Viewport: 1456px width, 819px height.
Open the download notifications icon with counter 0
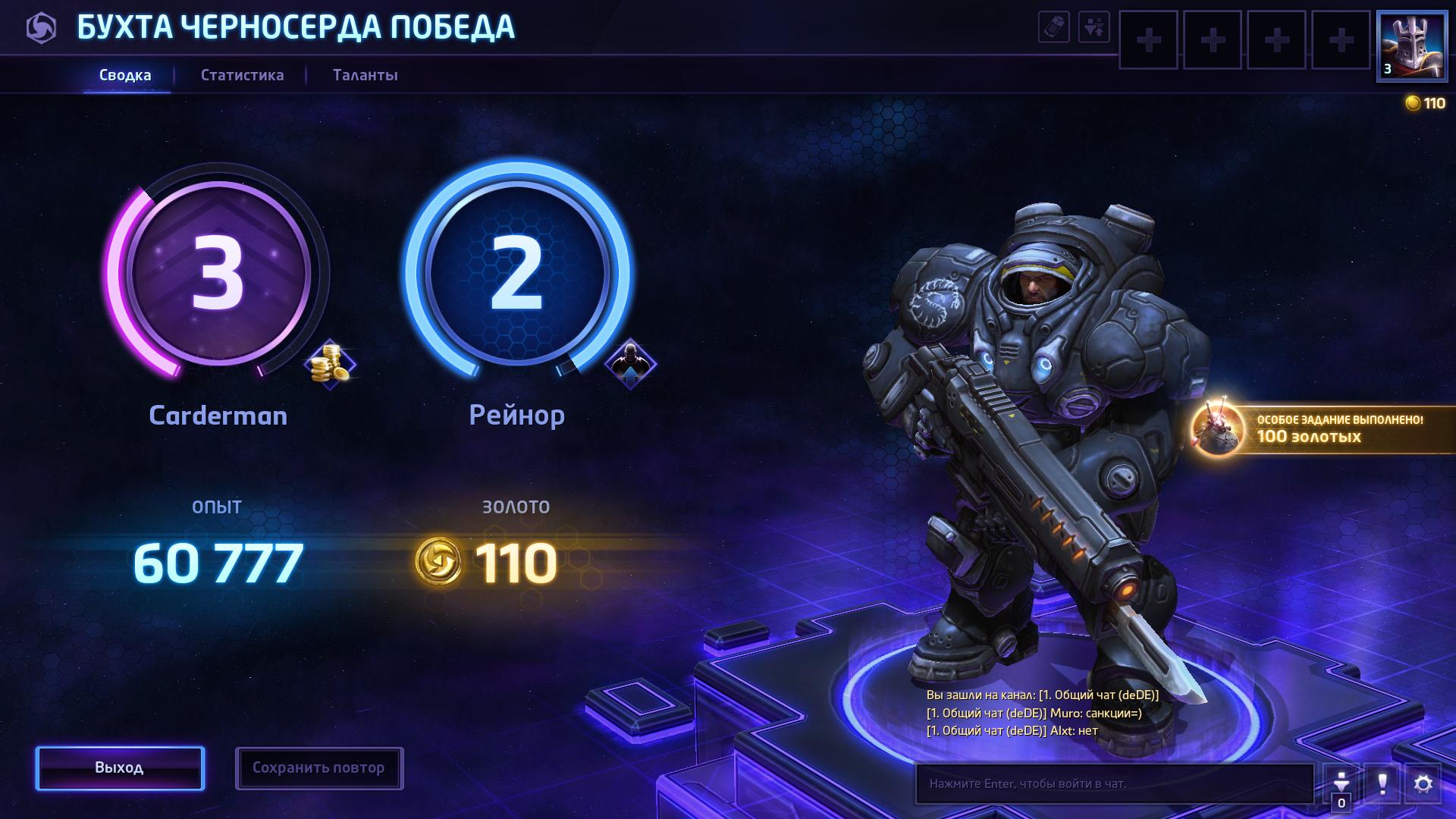pyautogui.click(x=1341, y=785)
